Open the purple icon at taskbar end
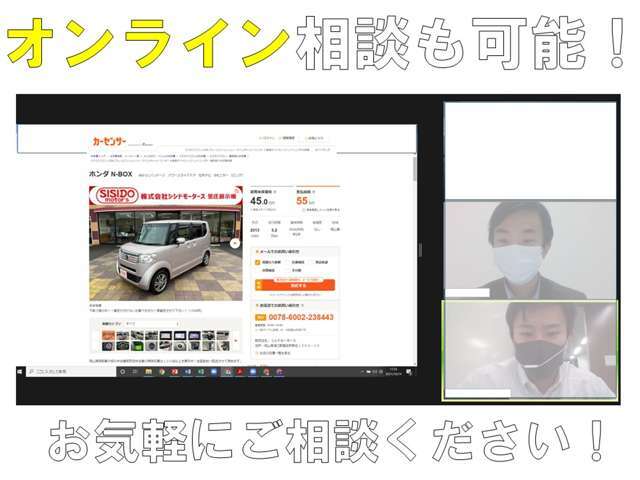The height and width of the screenshot is (480, 640). click(280, 372)
